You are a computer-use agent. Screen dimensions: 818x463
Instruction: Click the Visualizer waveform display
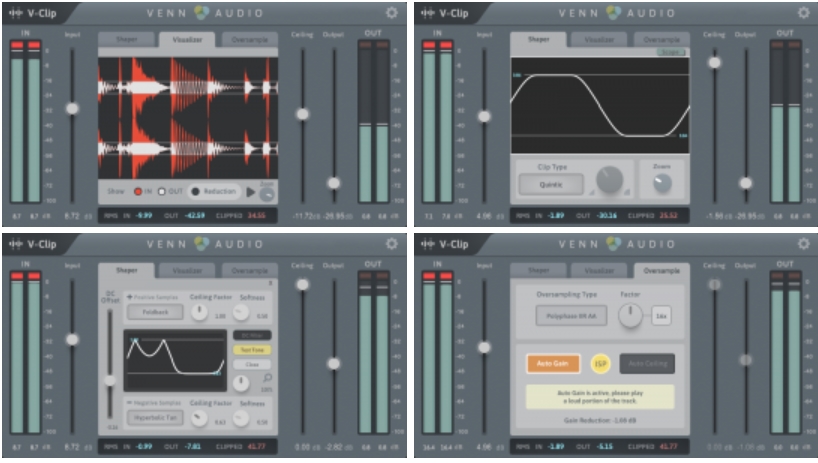[x=188, y=118]
